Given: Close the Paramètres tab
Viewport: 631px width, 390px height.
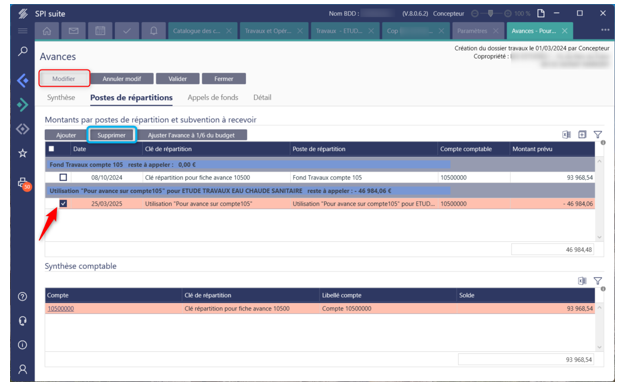Looking at the screenshot, I should click(496, 31).
